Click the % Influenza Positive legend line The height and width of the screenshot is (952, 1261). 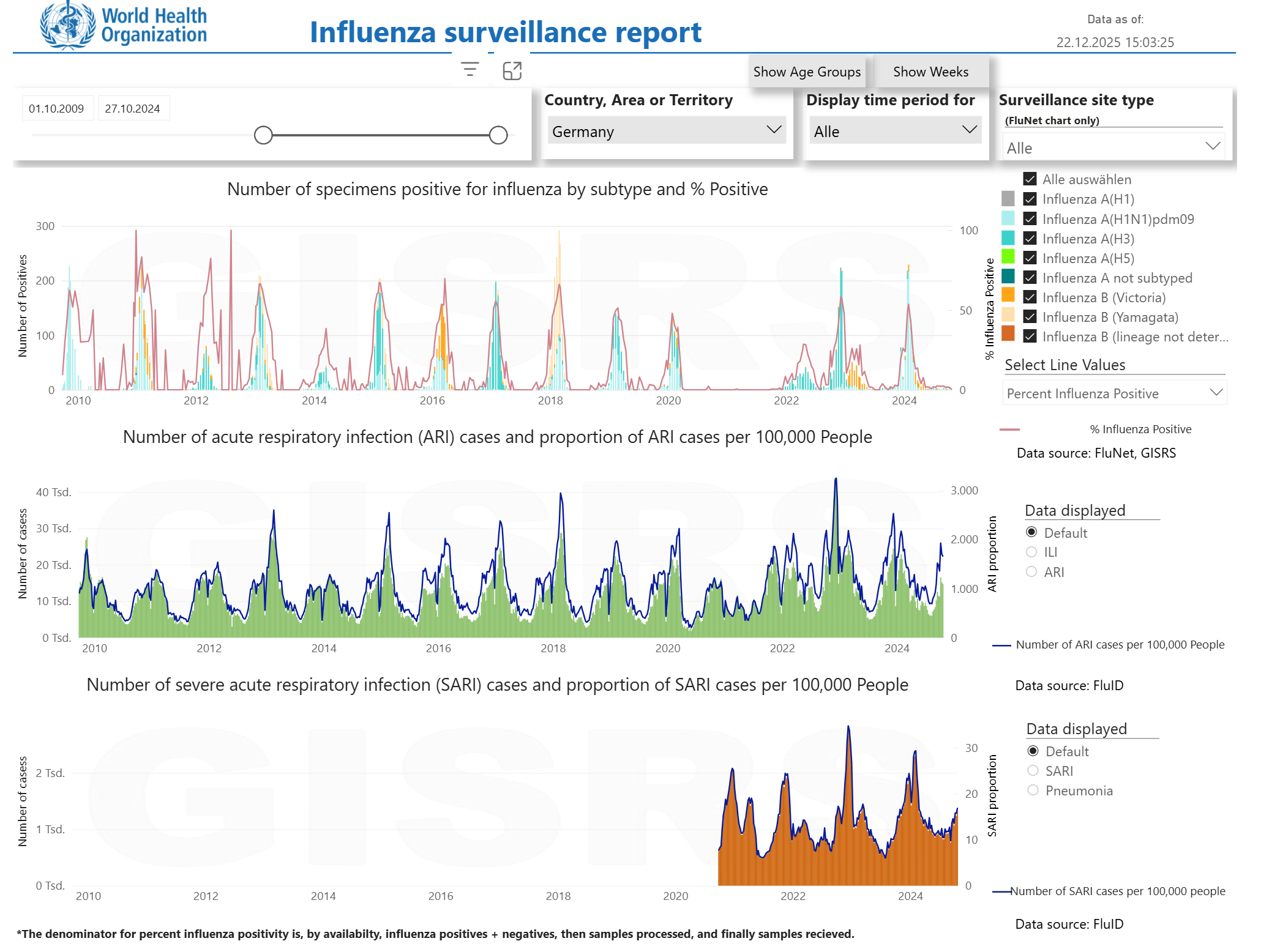pyautogui.click(x=1009, y=430)
